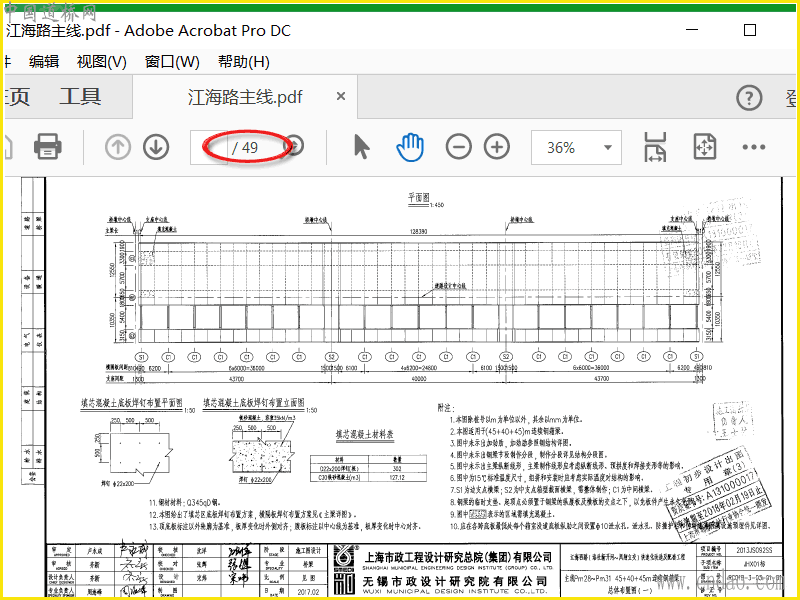Zoom out with the minus circle

click(459, 147)
